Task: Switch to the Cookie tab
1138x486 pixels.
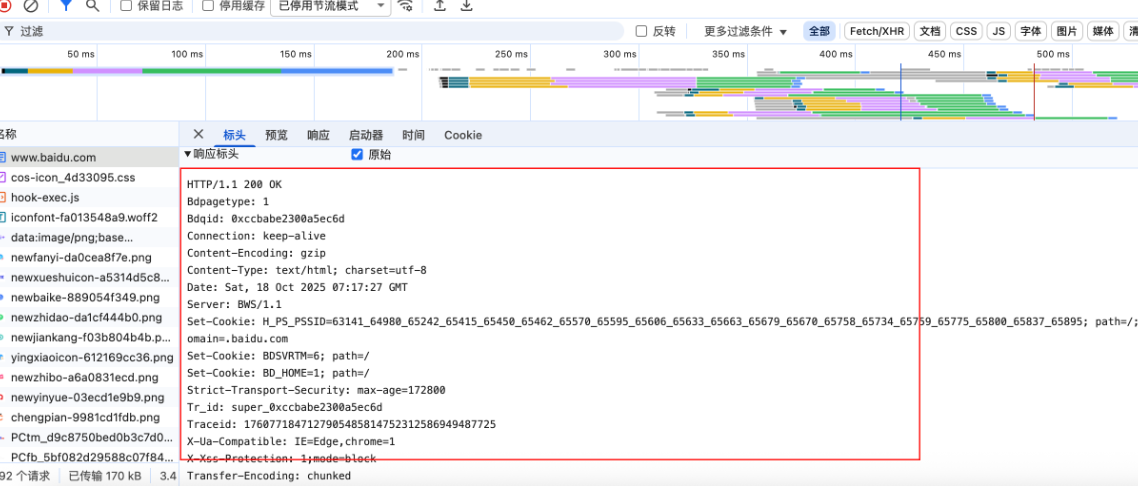Action: tap(463, 135)
